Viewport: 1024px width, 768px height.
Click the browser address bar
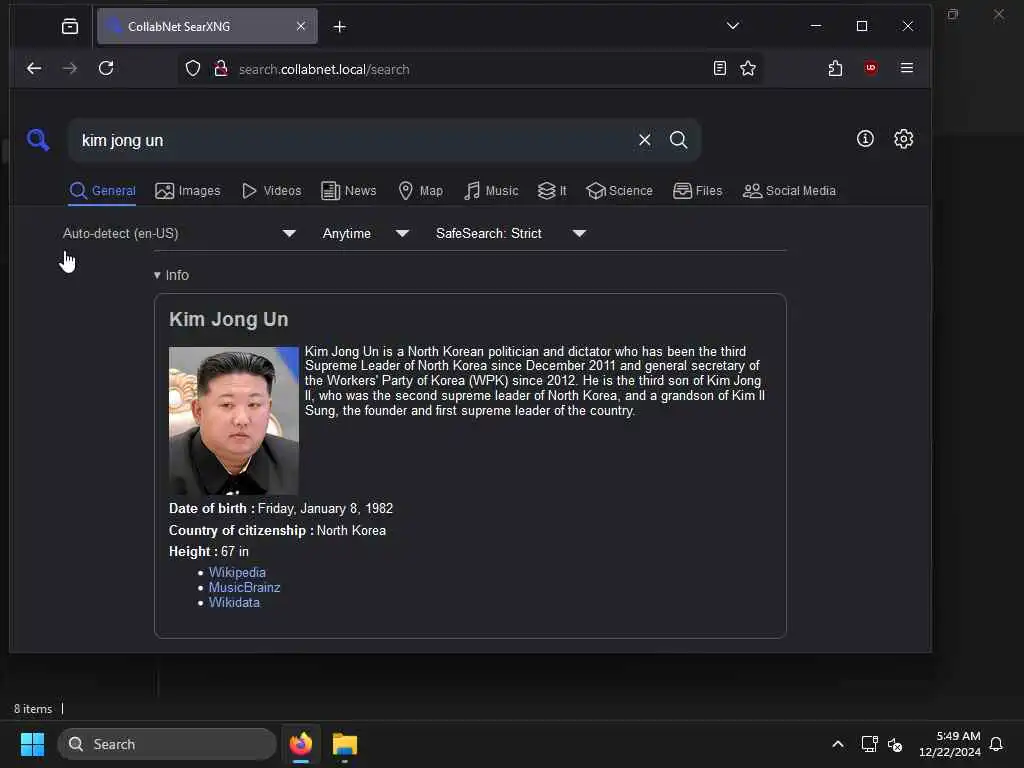coord(470,69)
